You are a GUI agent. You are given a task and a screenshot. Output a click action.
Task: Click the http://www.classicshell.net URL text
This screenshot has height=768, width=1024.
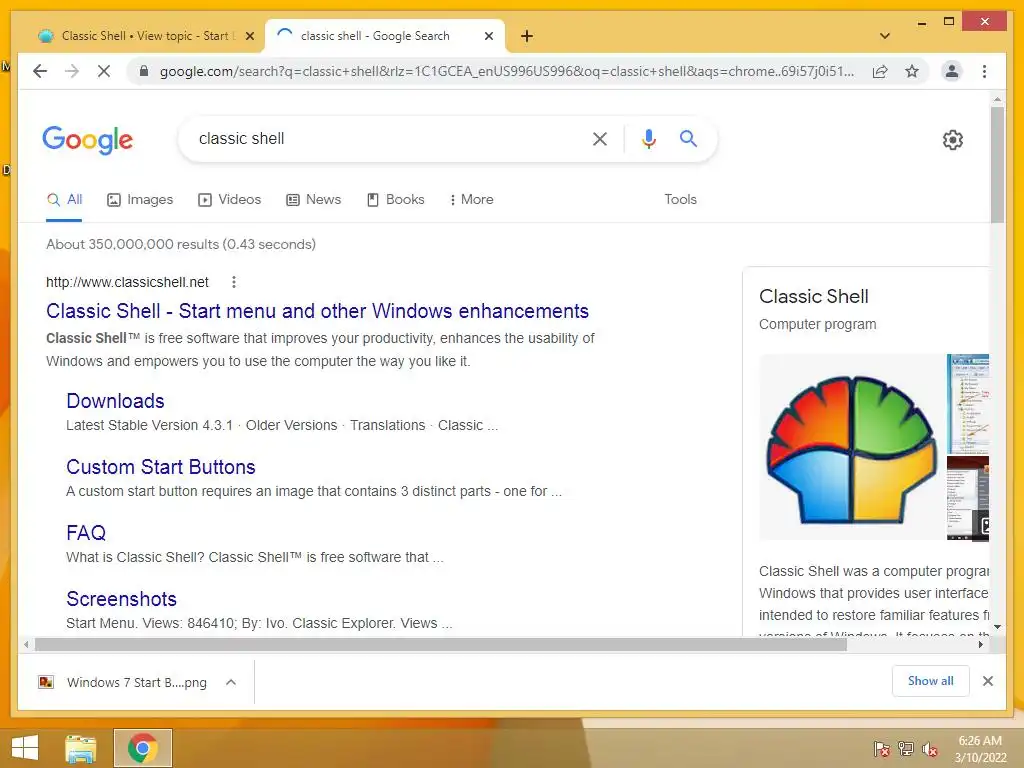[x=127, y=282]
